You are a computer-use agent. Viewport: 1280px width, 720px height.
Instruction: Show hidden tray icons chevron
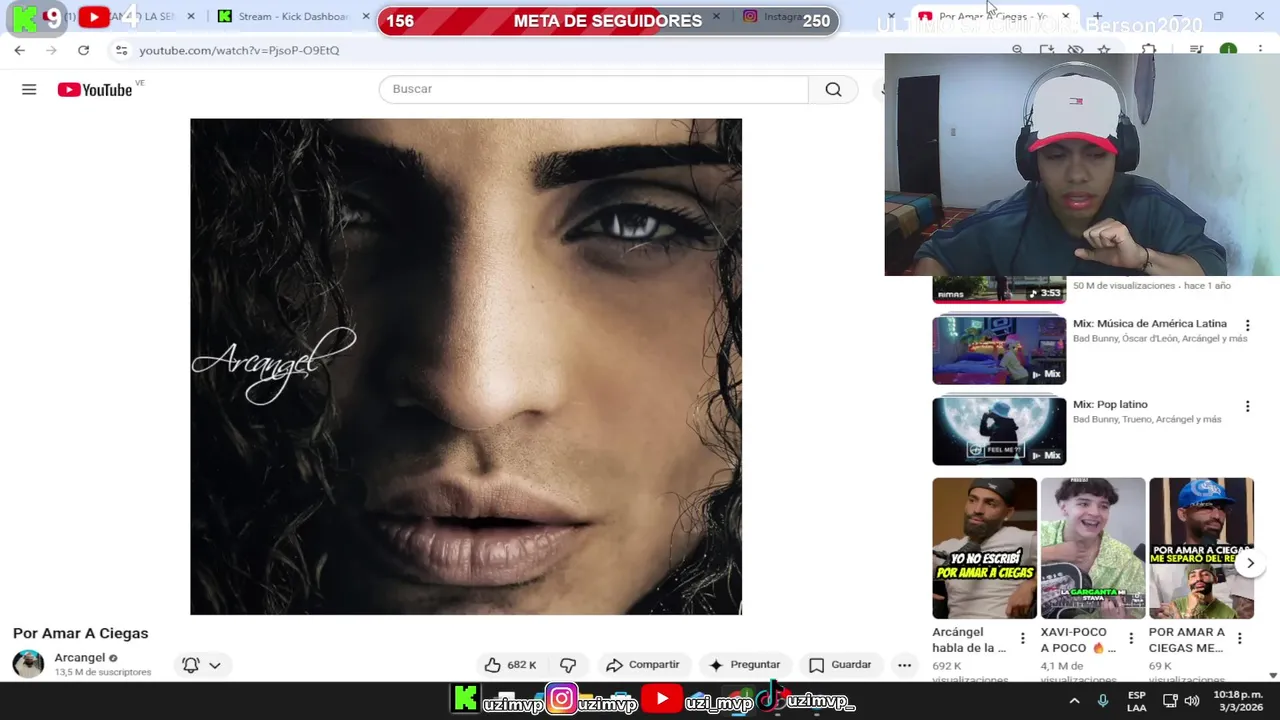(1074, 701)
